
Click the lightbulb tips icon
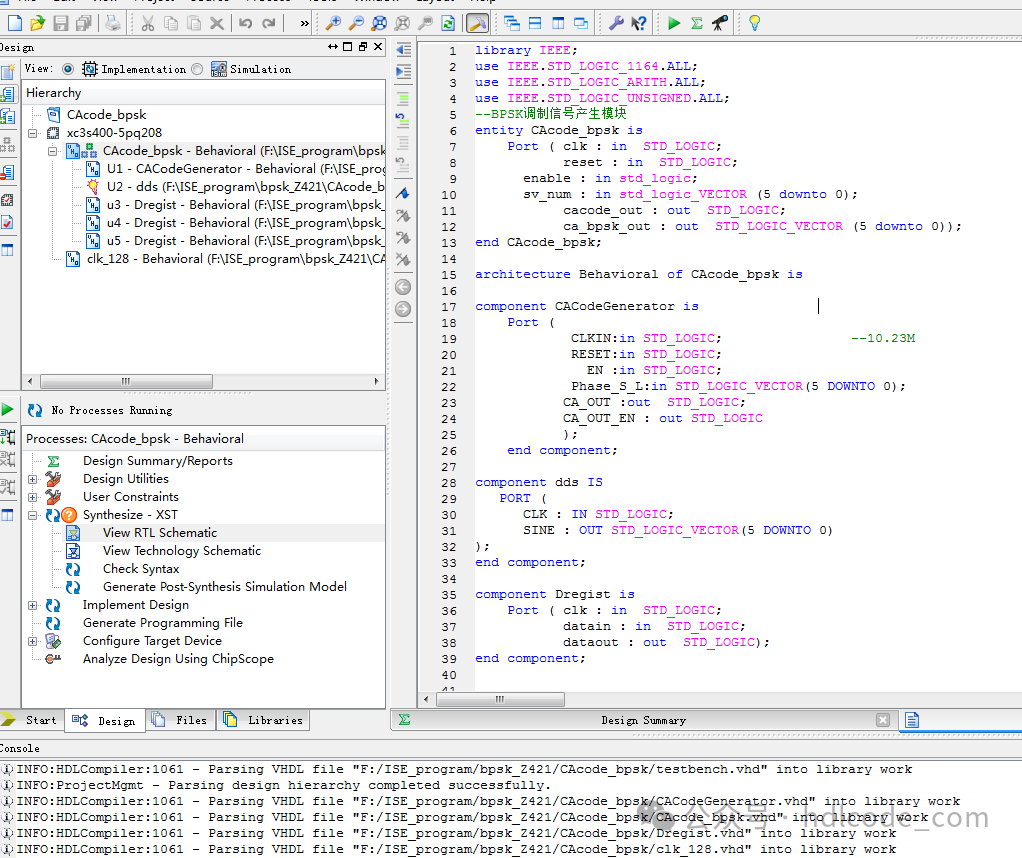(x=754, y=22)
